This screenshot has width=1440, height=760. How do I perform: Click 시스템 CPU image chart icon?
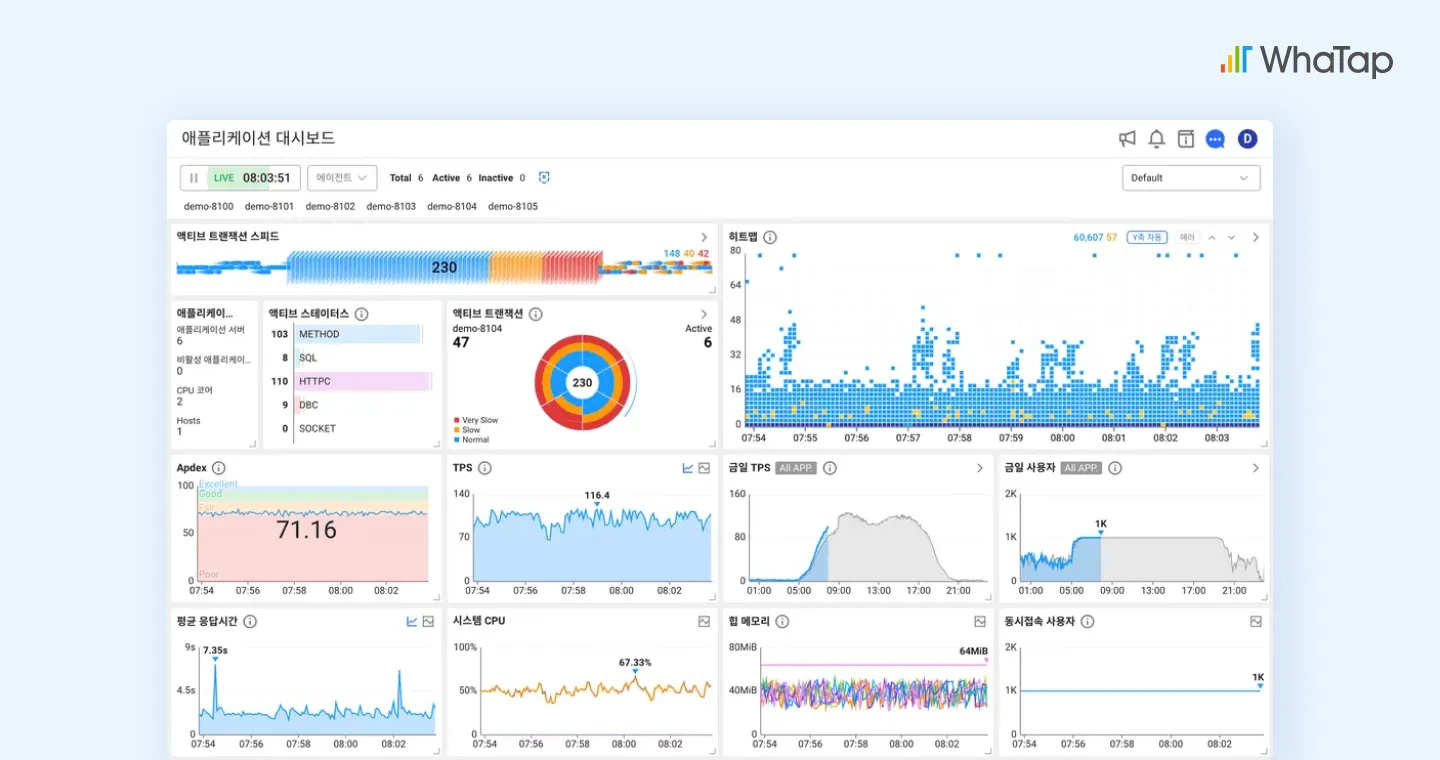click(x=704, y=621)
